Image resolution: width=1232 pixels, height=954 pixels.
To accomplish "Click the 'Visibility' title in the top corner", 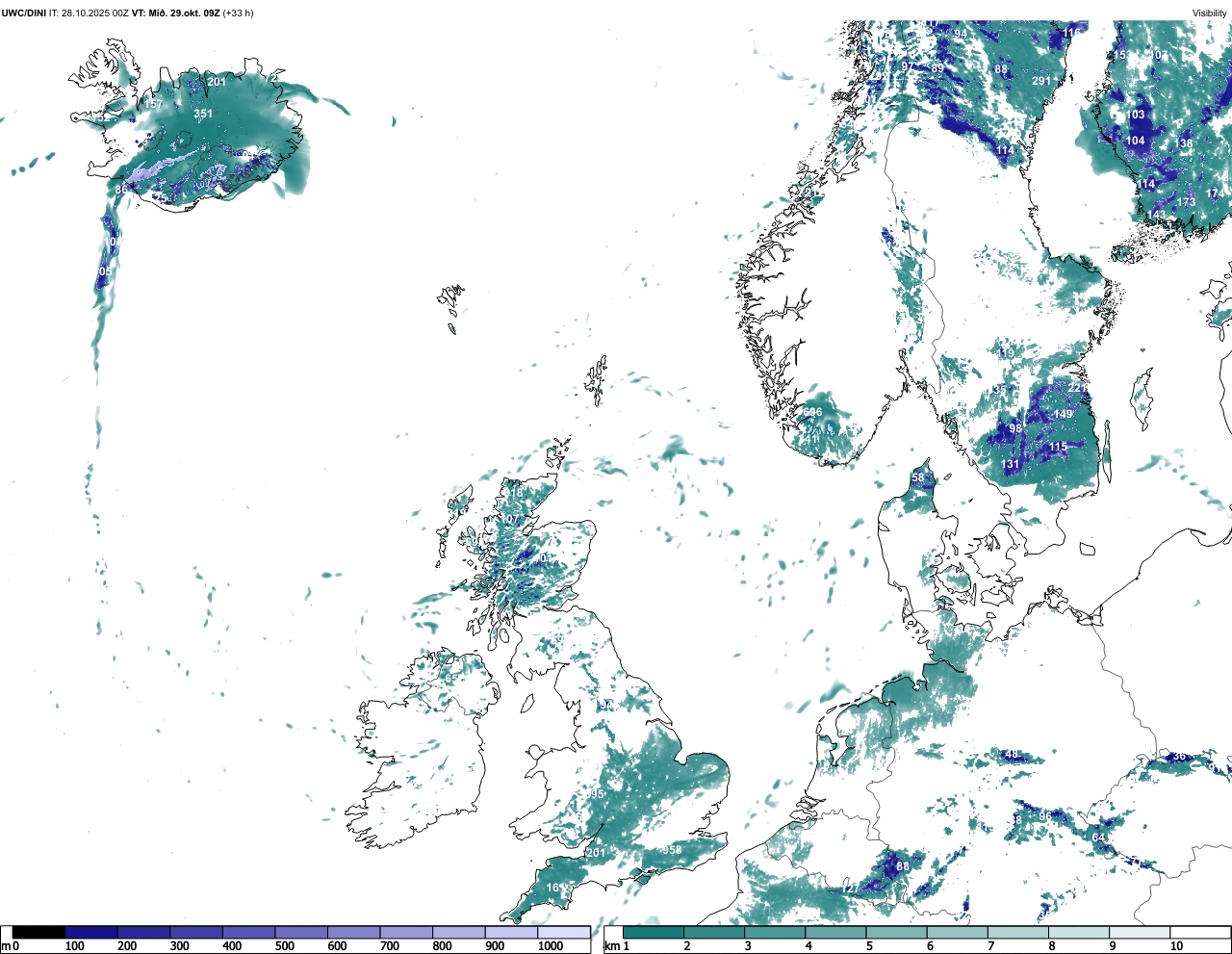I will point(1210,13).
